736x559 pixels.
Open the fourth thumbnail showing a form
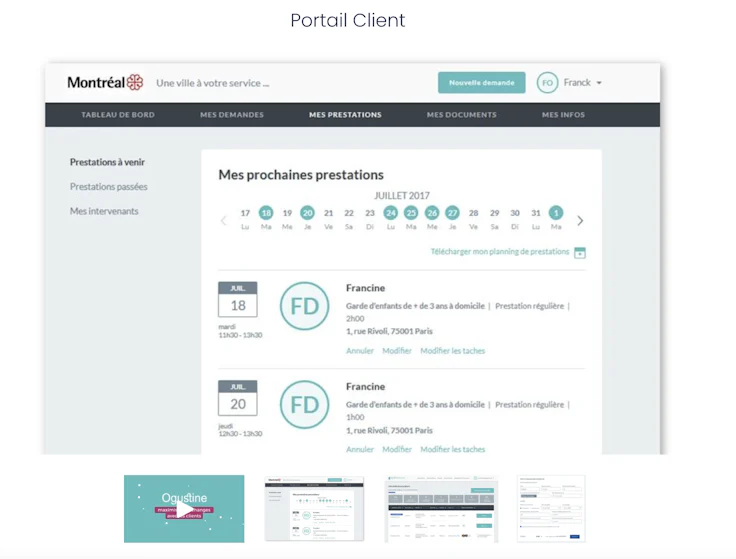[x=551, y=509]
